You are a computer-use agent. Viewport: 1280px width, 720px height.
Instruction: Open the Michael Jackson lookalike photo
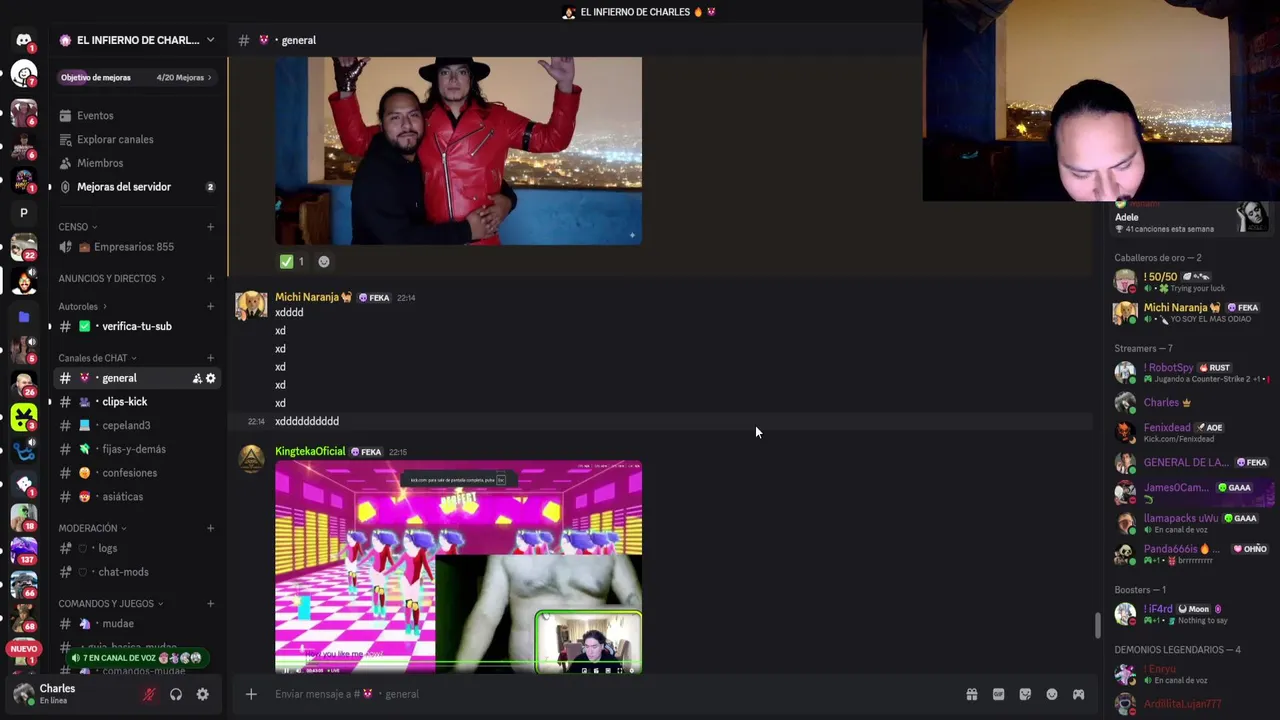tap(458, 151)
